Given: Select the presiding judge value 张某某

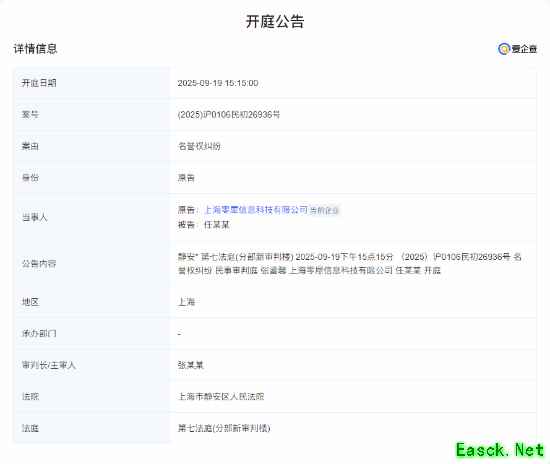Looking at the screenshot, I should pyautogui.click(x=190, y=365).
